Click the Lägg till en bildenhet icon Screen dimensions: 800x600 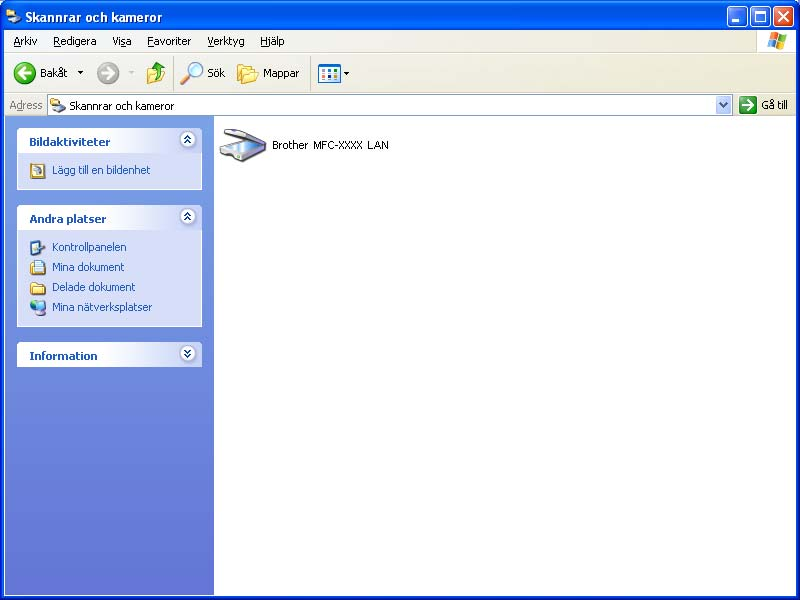click(37, 170)
